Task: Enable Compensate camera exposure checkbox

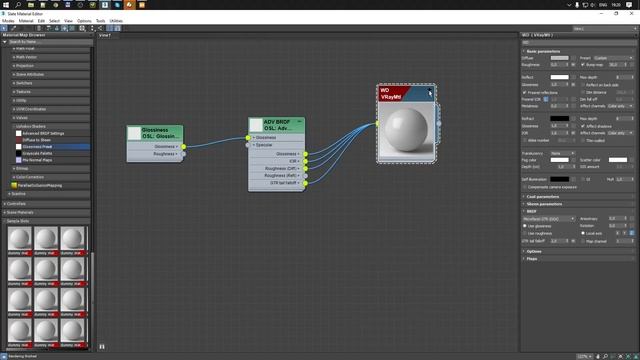Action: [524, 187]
